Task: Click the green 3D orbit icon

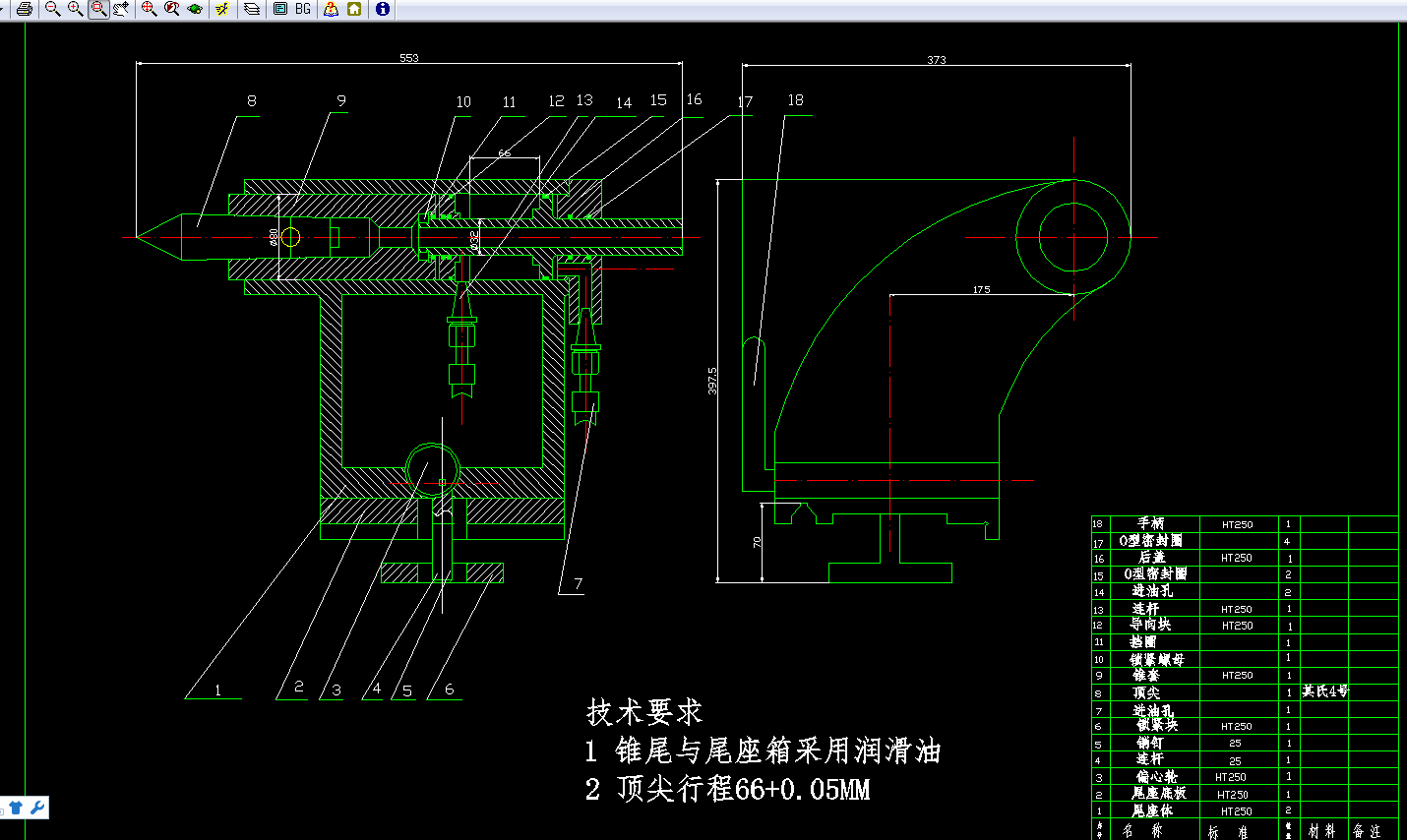Action: click(x=195, y=9)
